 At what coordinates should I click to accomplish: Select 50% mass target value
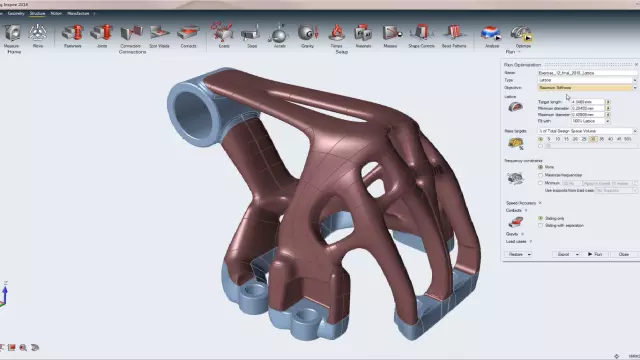coord(628,139)
